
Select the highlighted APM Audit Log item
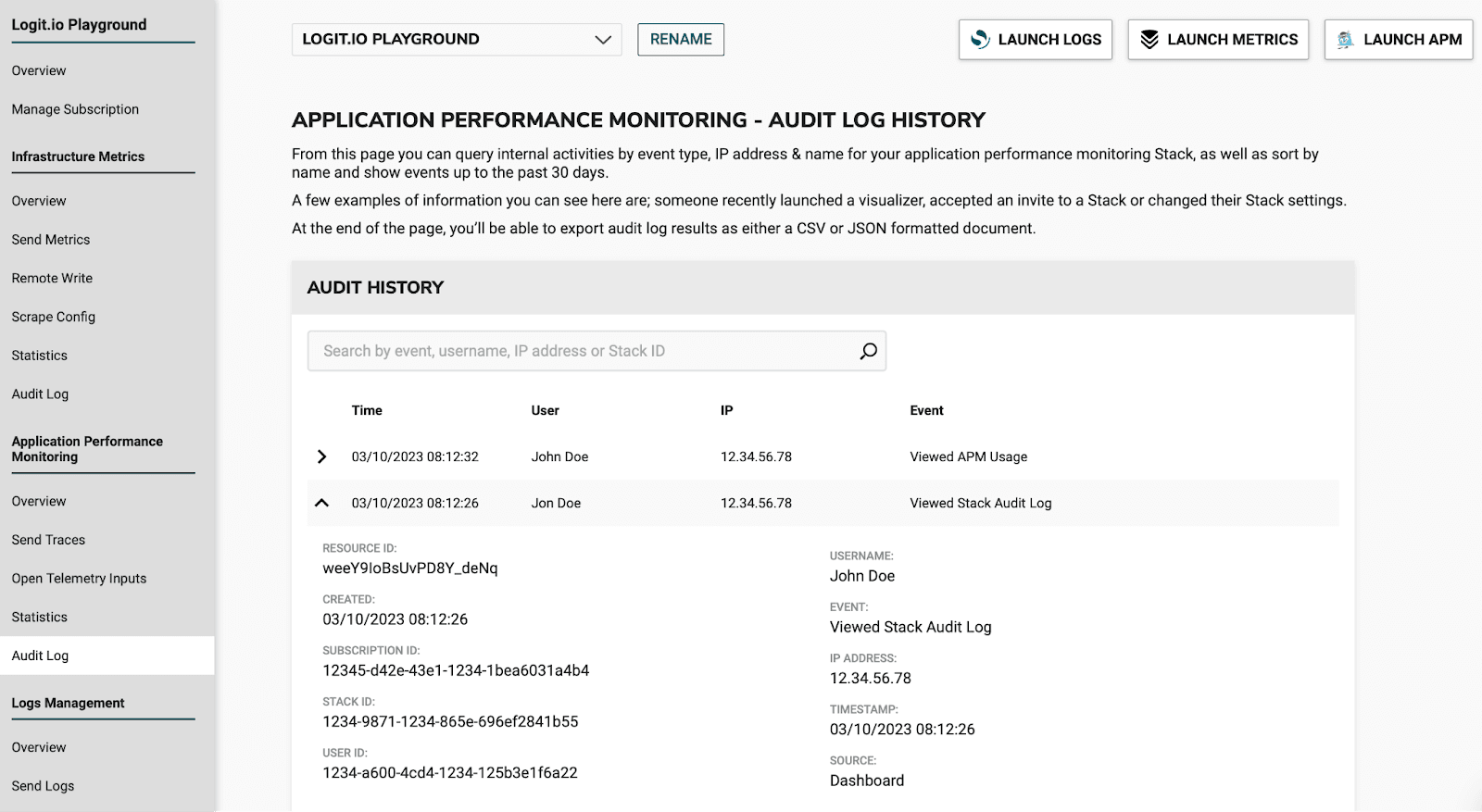pos(107,656)
